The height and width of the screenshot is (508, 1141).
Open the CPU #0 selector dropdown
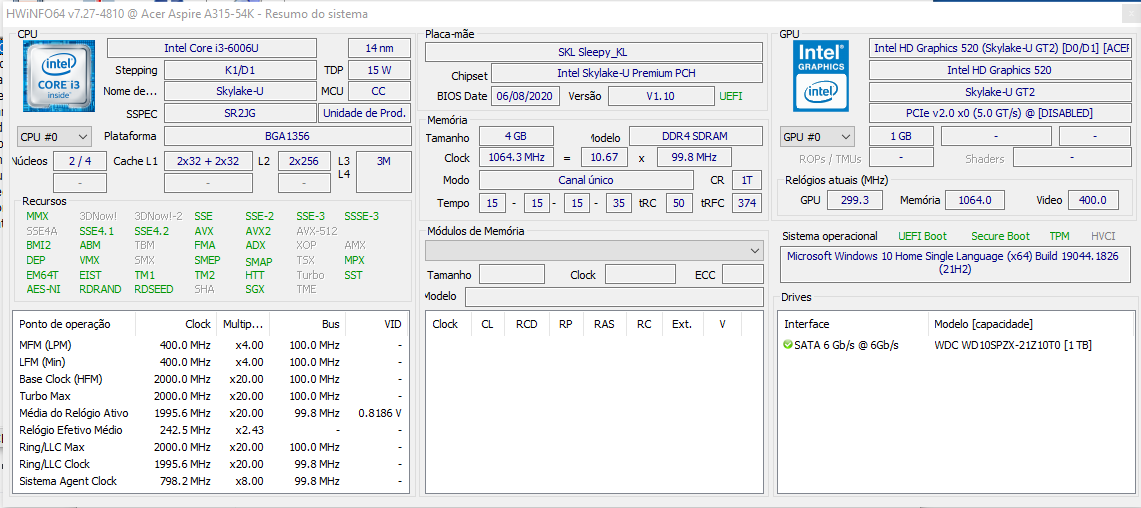54,137
